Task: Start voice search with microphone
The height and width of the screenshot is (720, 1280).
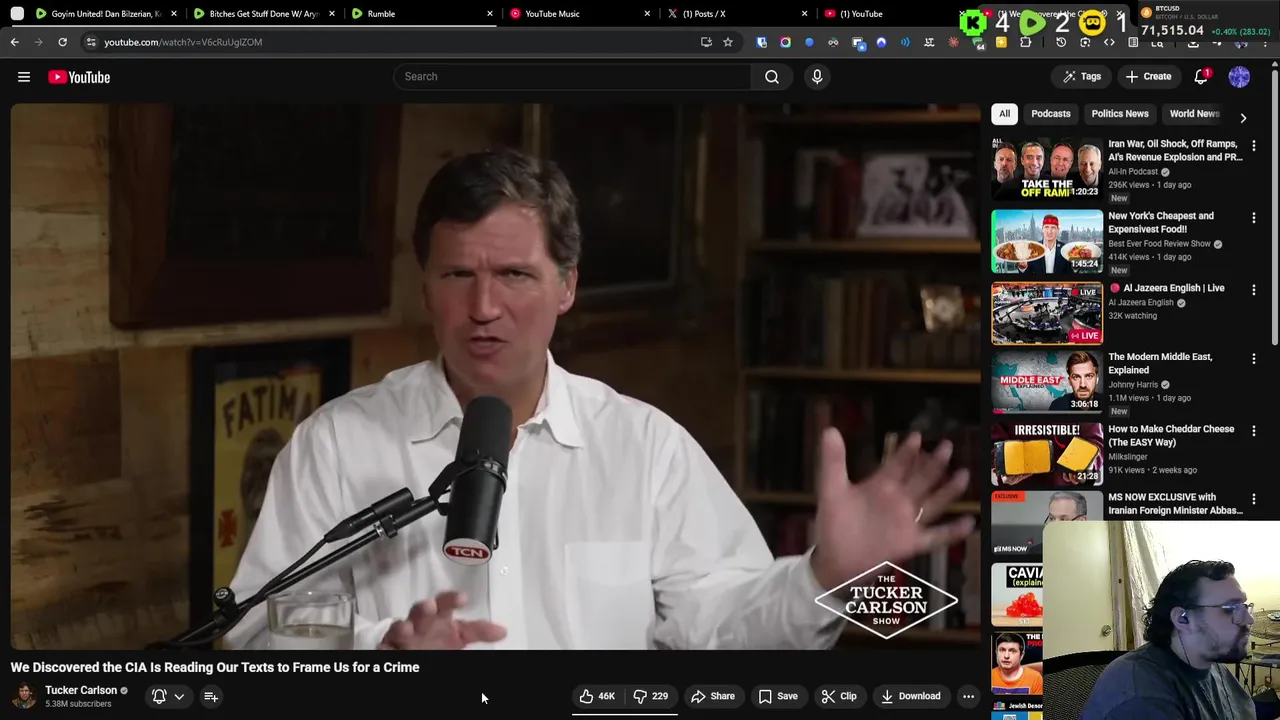Action: 817,76
